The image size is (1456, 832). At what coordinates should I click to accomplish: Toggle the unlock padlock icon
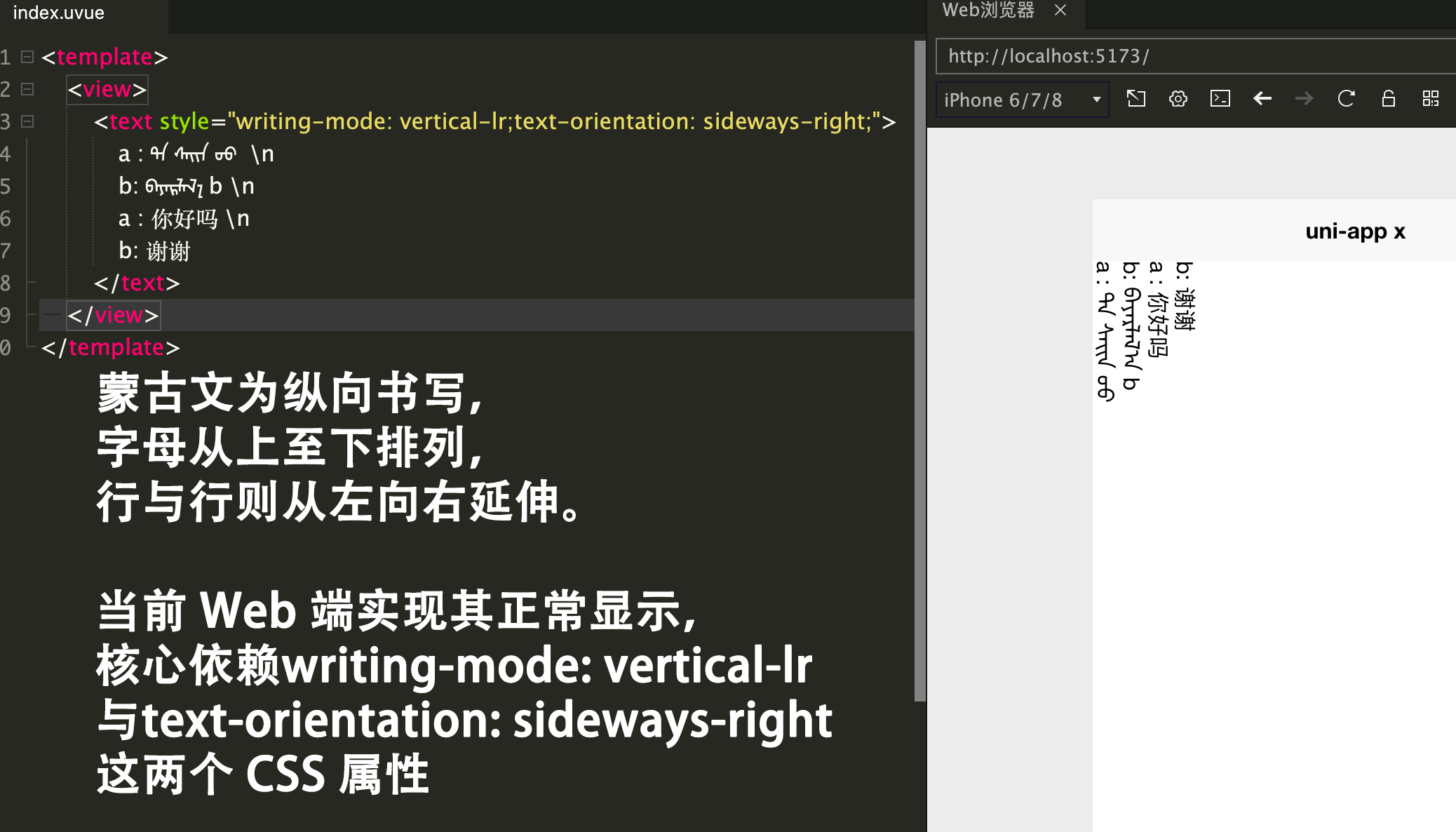point(1388,99)
